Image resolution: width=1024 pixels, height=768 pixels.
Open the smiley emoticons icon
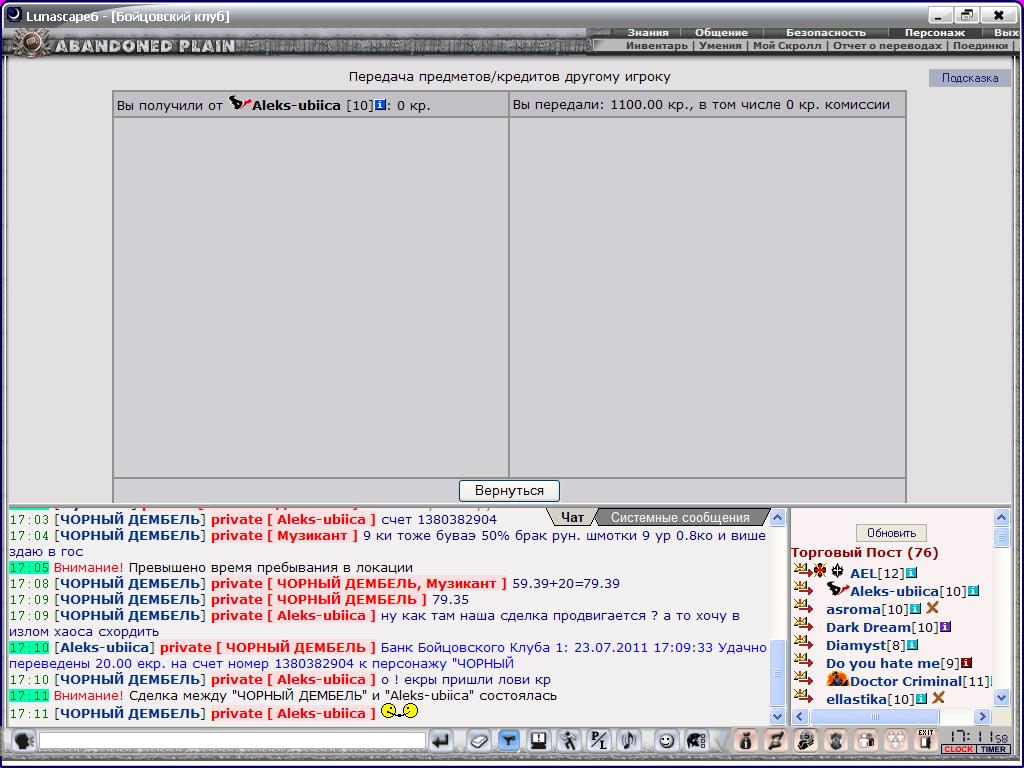(666, 741)
